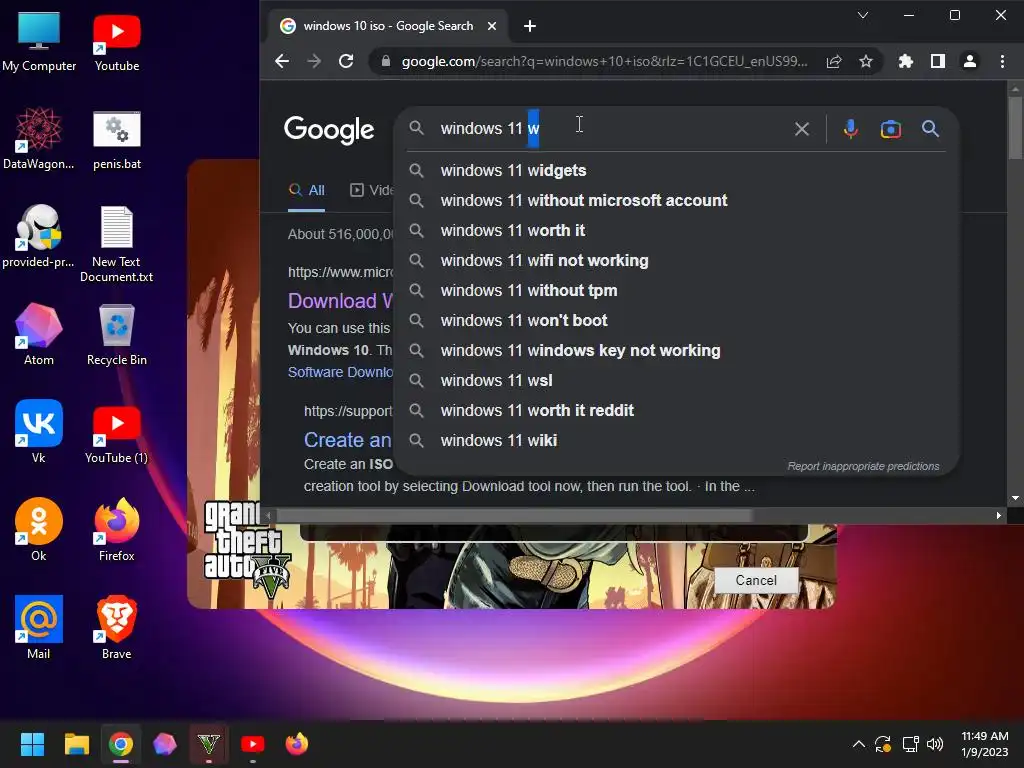Screen dimensions: 1024x768
Task: Click Cancel in the GTA V window
Action: (756, 581)
